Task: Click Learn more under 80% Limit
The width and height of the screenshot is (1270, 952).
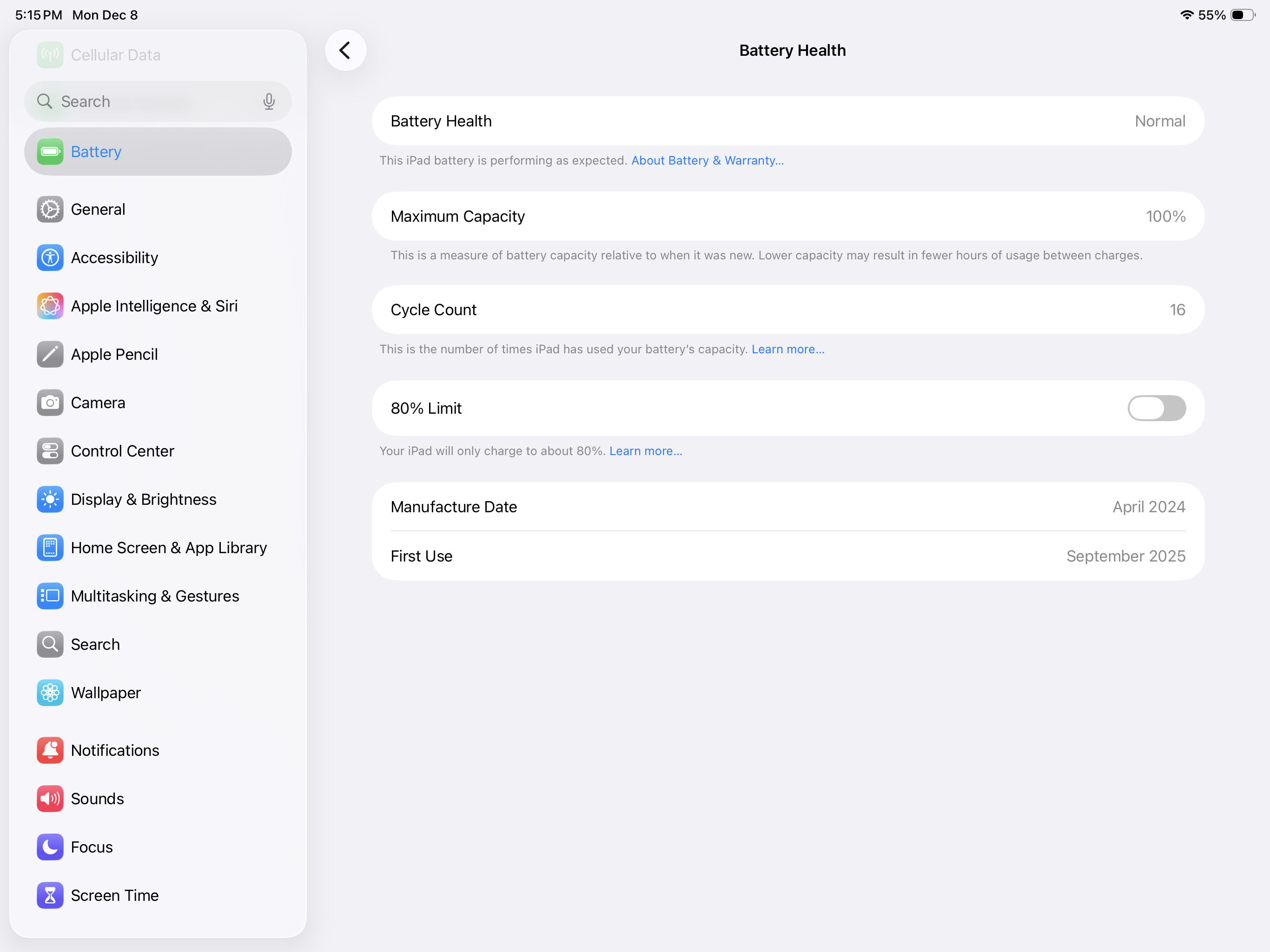Action: pos(645,451)
